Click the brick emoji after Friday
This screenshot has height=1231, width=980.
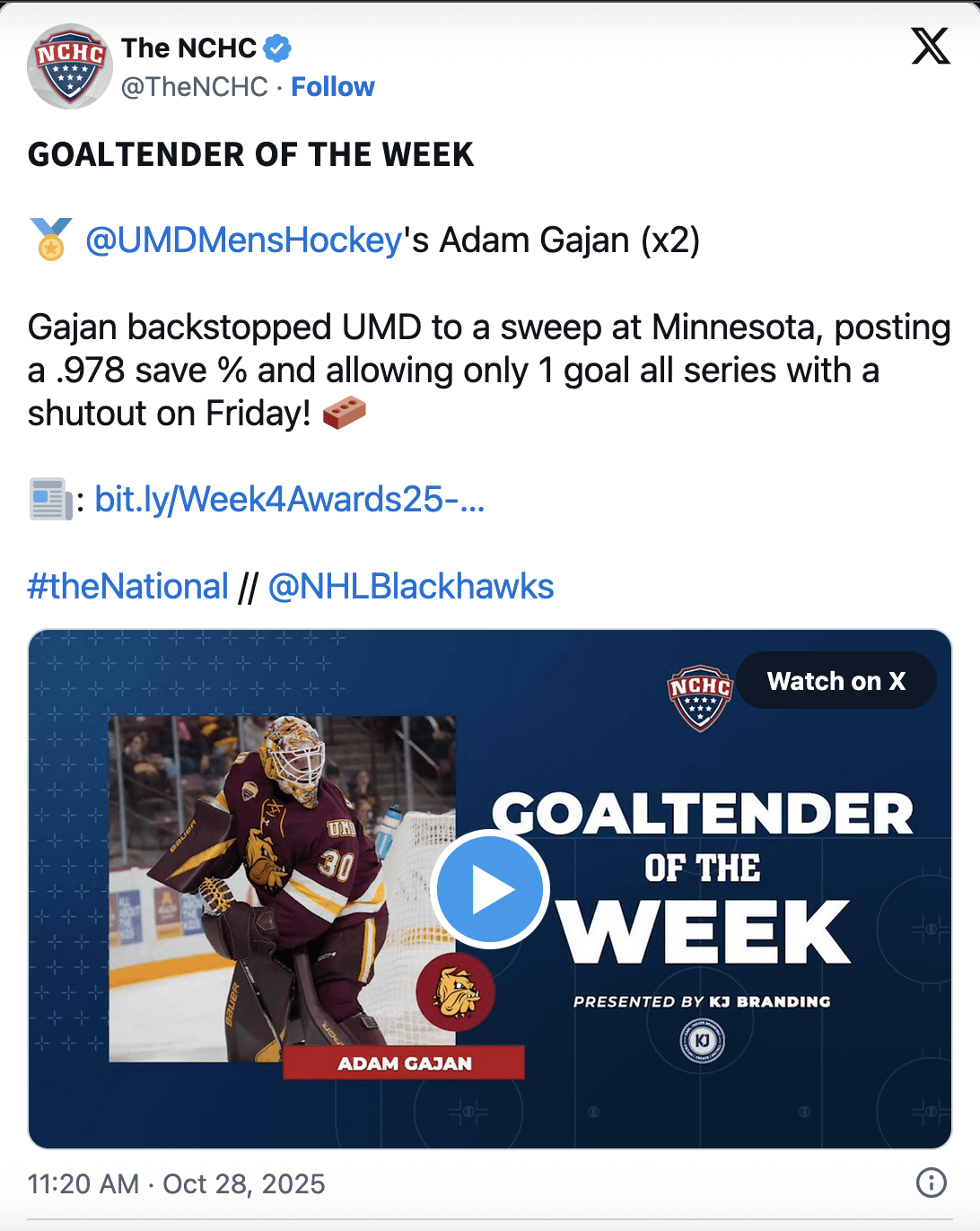345,414
